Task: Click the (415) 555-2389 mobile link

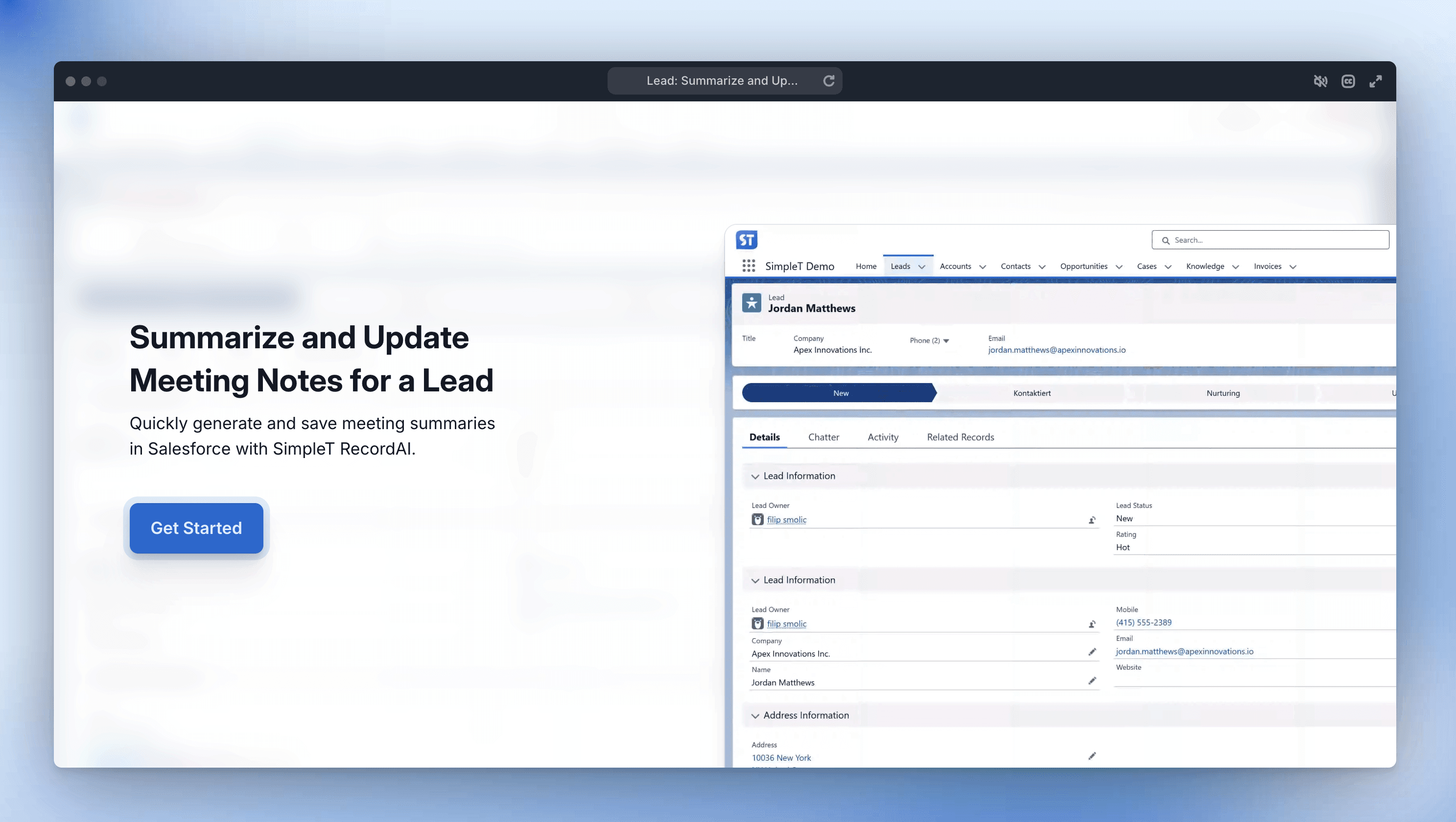Action: coord(1144,622)
